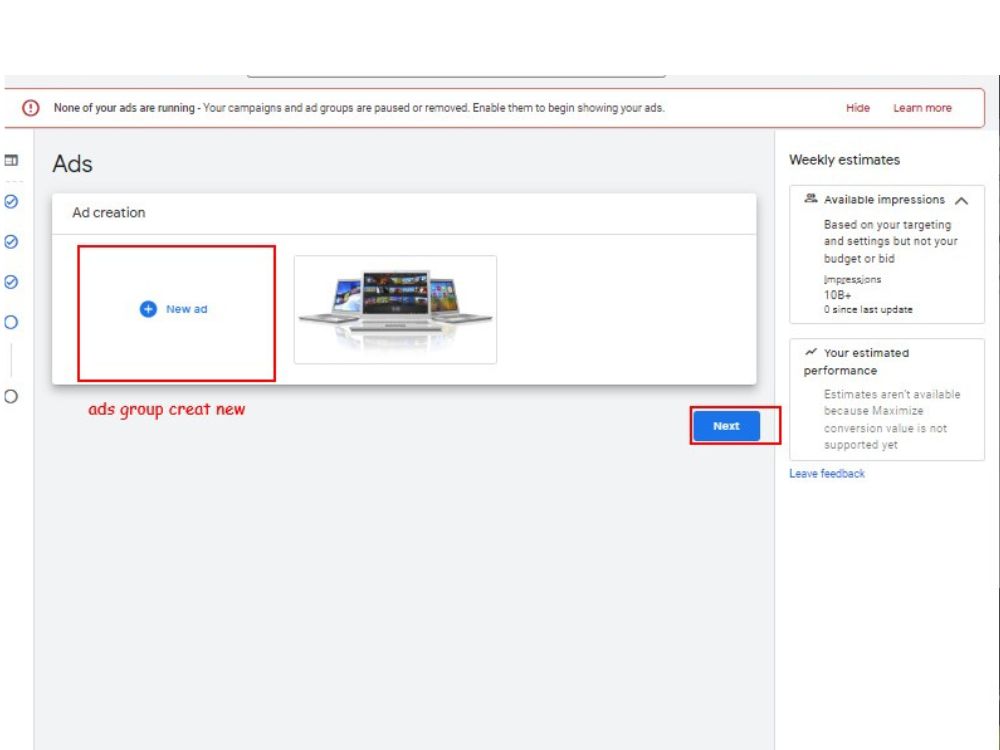Collapse the Available impressions section
Viewport: 1000px width, 750px height.
(962, 200)
